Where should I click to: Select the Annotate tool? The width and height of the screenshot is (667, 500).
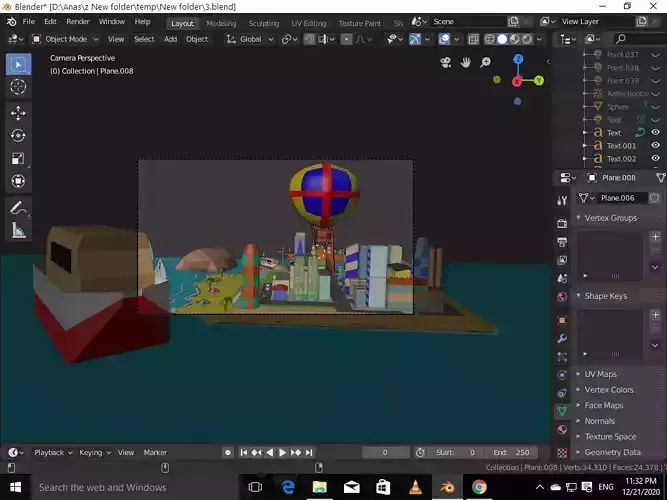coord(18,208)
